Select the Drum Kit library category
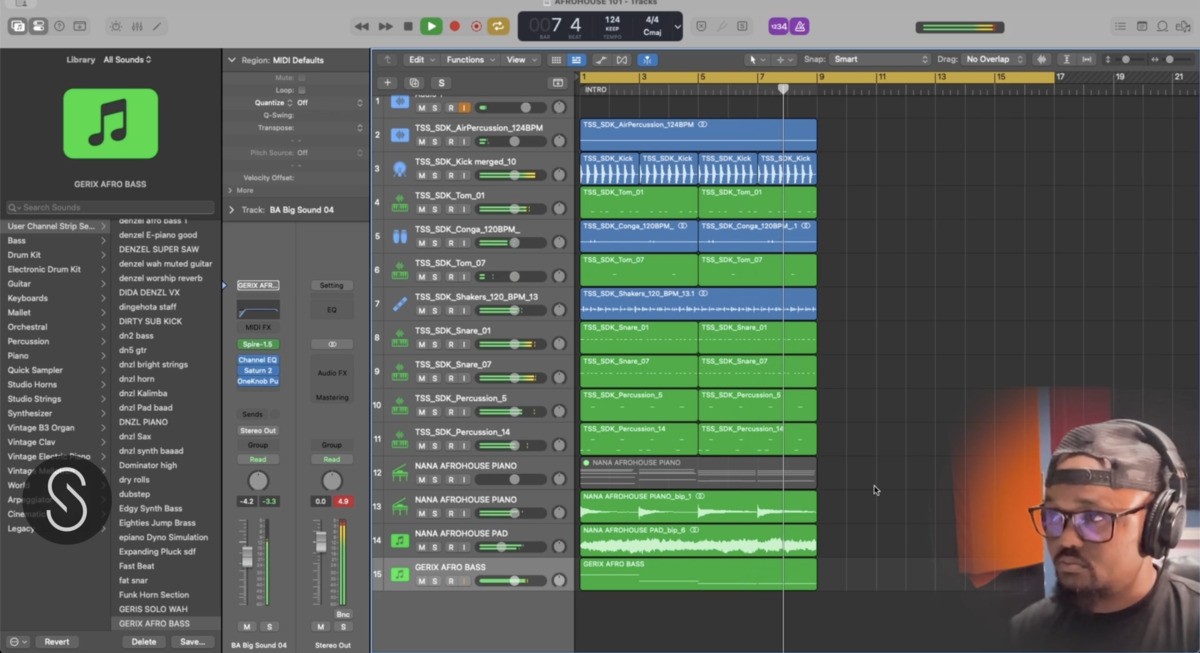1200x653 pixels. coord(53,255)
